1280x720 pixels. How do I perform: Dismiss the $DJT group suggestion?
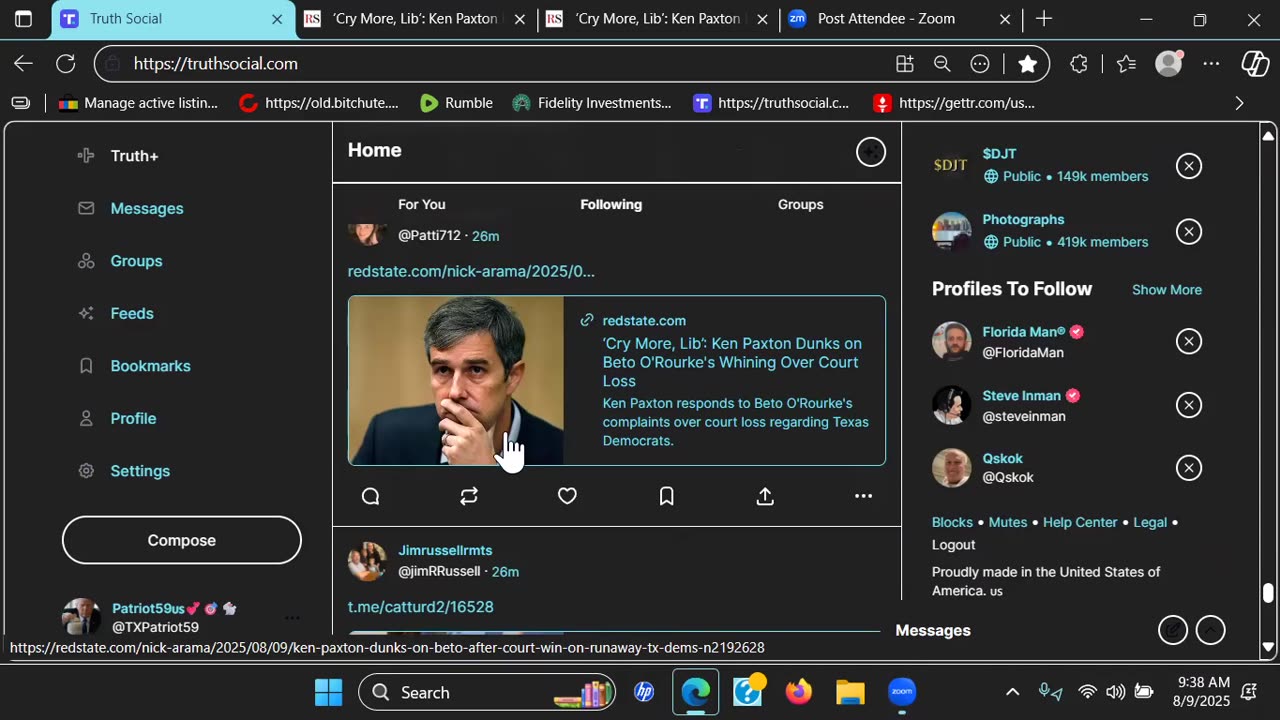(1188, 166)
